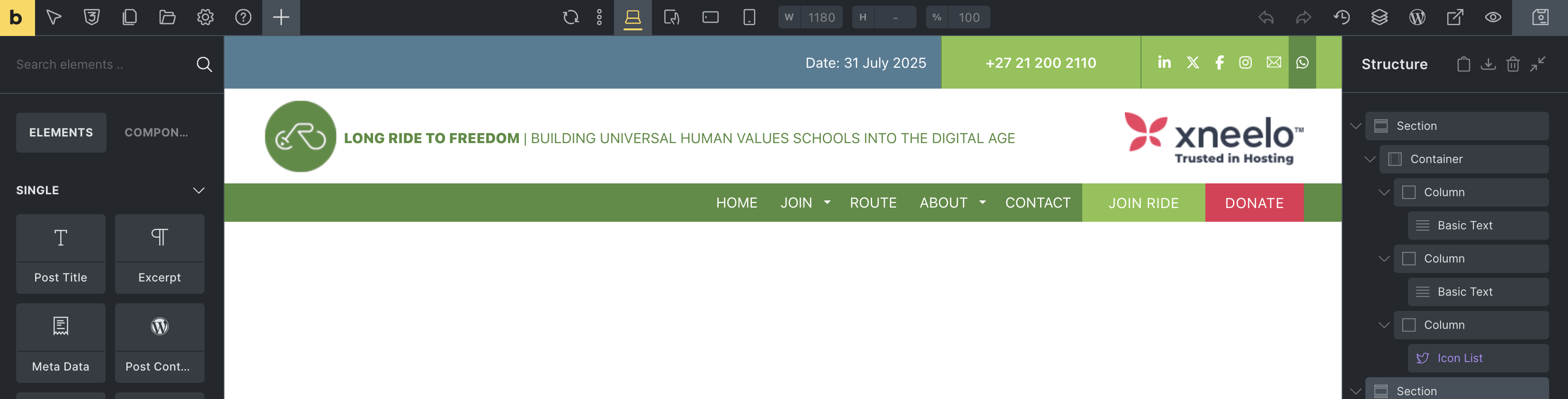The height and width of the screenshot is (399, 1568).
Task: Expand the bottom Section chevron in Structure
Action: click(1355, 392)
